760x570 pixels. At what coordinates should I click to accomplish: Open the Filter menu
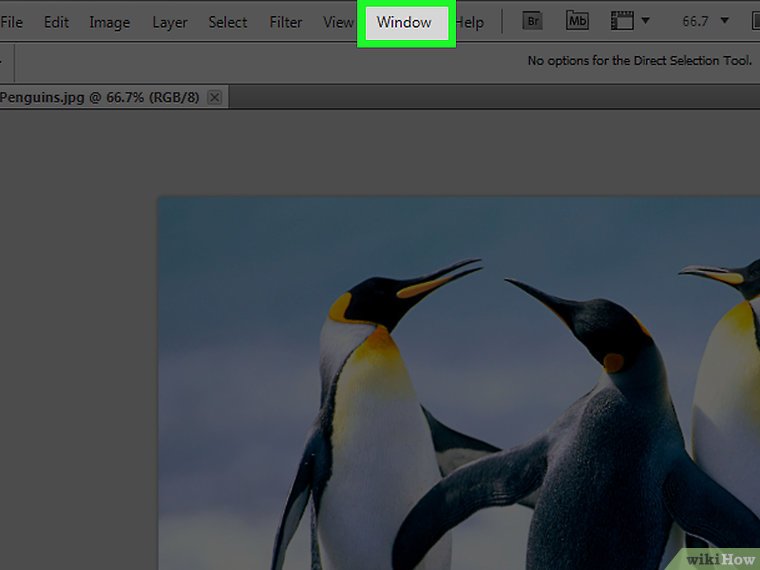286,22
